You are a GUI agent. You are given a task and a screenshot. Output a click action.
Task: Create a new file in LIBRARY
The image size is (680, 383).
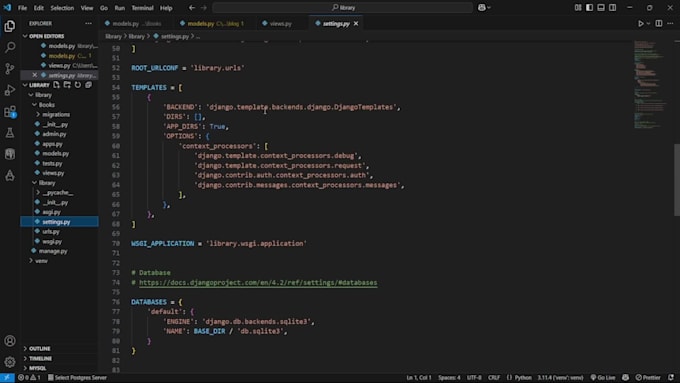click(x=56, y=85)
